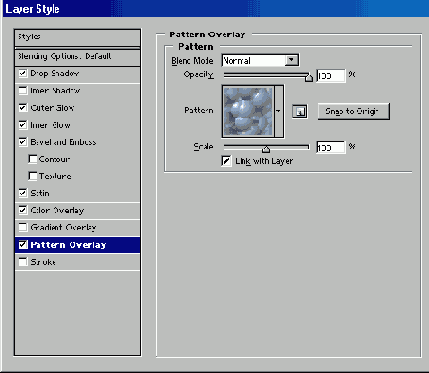
Task: Uncheck the Drop Shadow checkbox
Action: (x=23, y=73)
